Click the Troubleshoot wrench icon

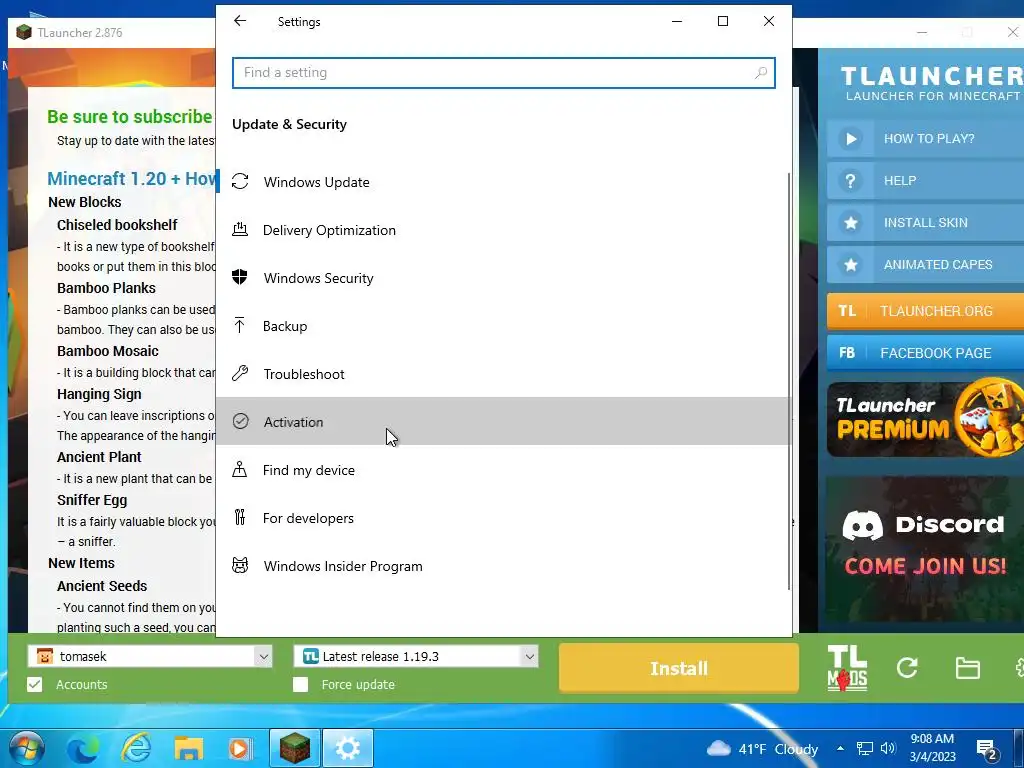240,373
